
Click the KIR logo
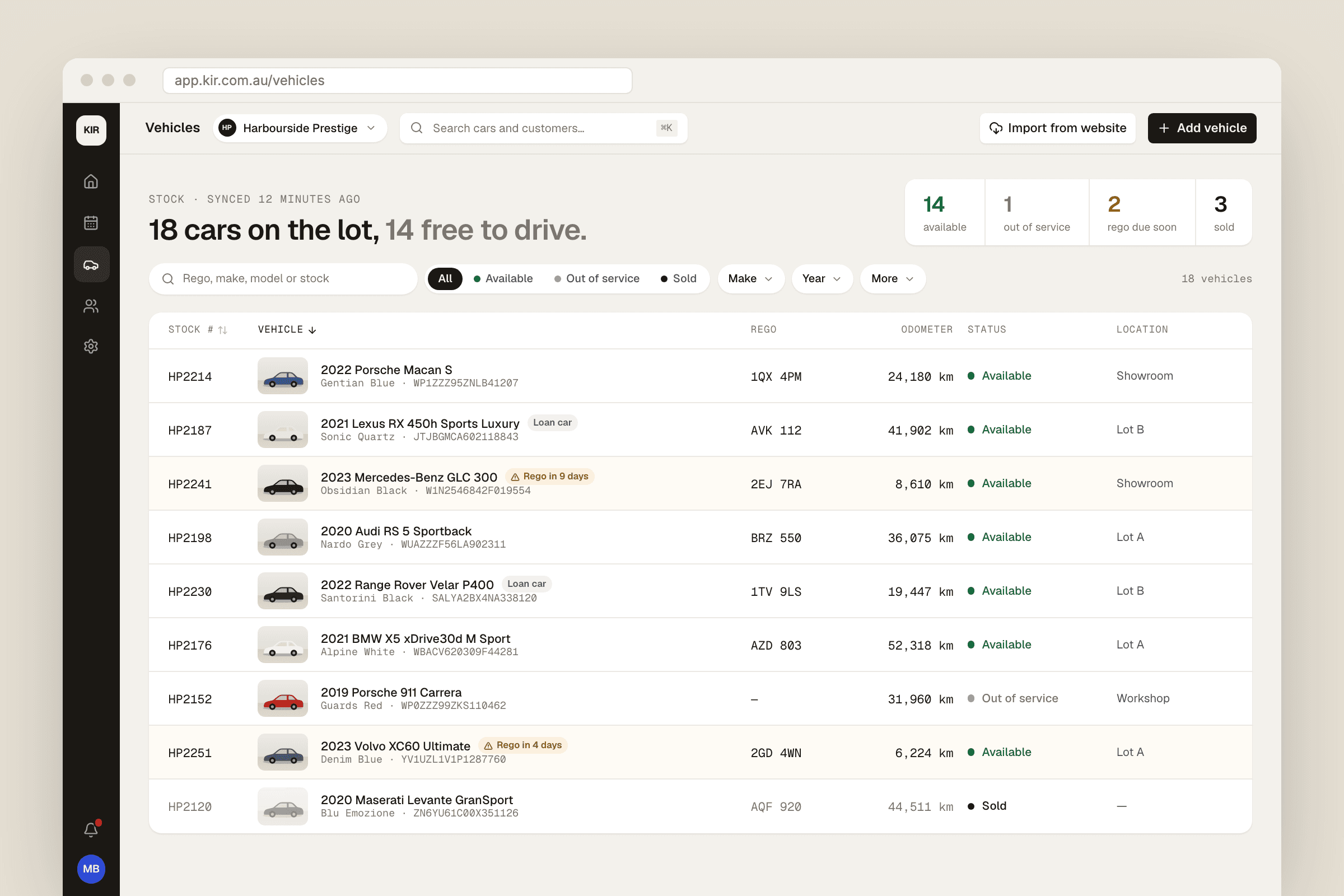pos(91,130)
